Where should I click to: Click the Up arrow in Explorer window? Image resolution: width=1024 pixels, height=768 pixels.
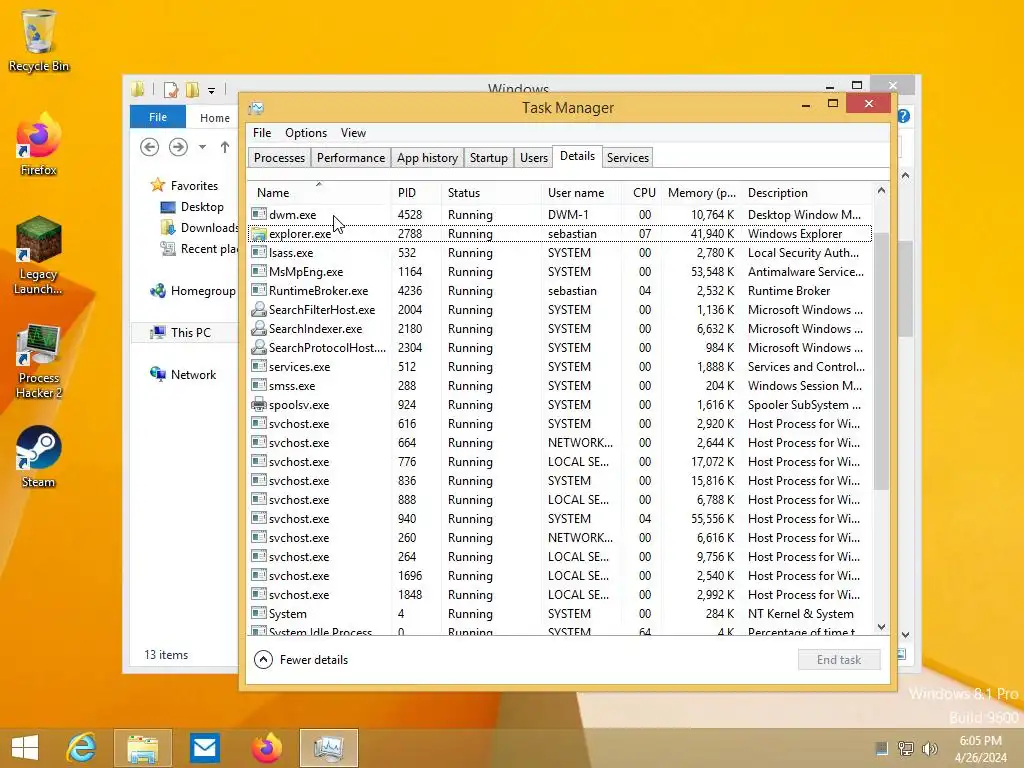(225, 147)
